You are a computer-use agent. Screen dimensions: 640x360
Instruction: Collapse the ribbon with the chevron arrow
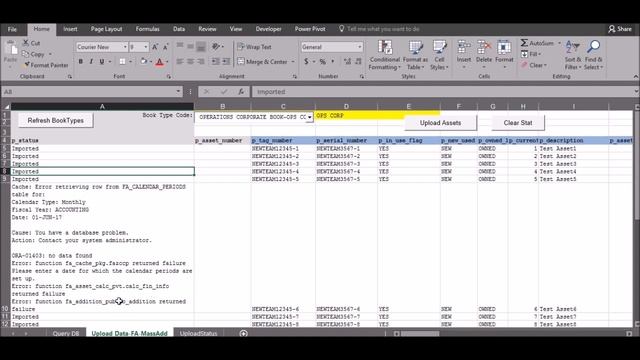(x=636, y=76)
